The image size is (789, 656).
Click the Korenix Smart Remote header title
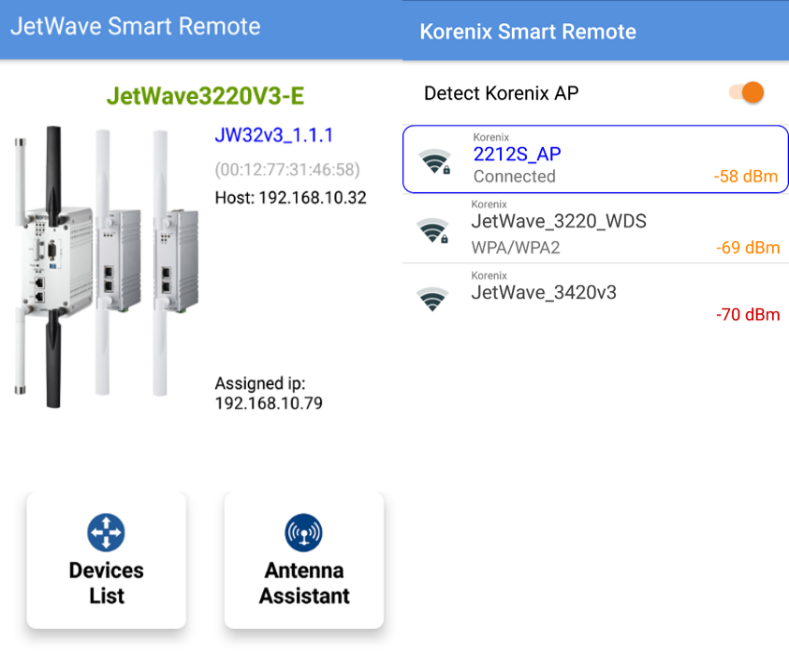[x=528, y=32]
